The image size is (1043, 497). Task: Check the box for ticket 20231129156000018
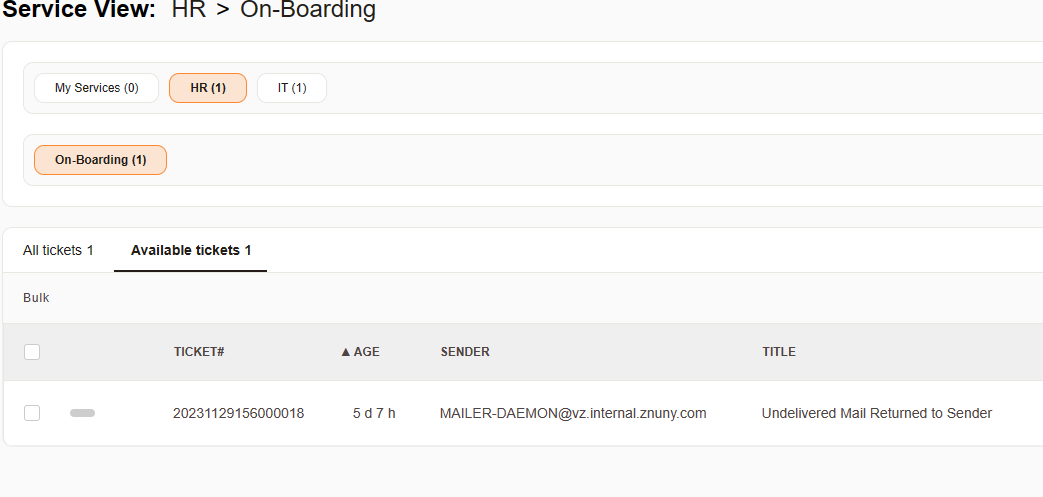pos(32,413)
